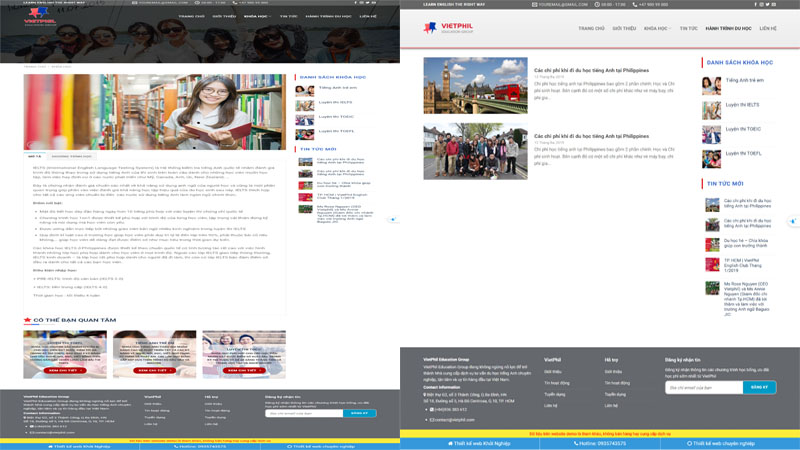Click circle icon by 'Thiết kế web chuyên nghiệp', news page
The height and width of the screenshot is (450, 800).
[689, 443]
